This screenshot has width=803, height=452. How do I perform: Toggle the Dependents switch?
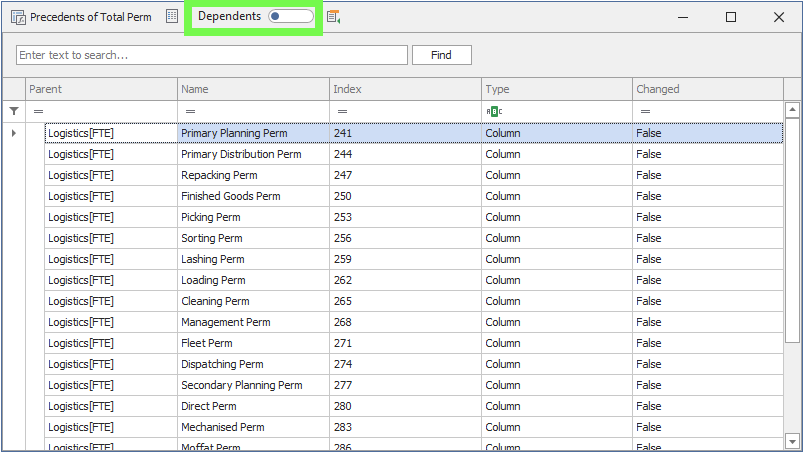coord(290,17)
